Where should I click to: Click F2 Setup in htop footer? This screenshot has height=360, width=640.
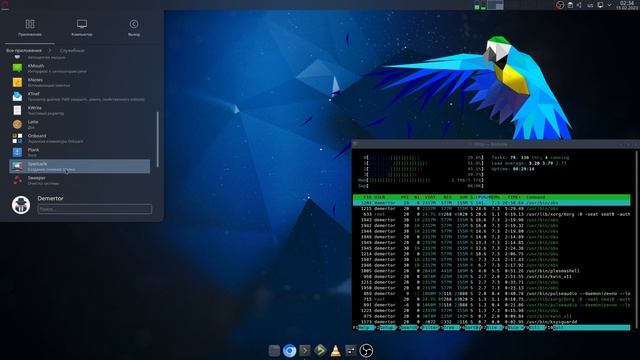(x=386, y=327)
